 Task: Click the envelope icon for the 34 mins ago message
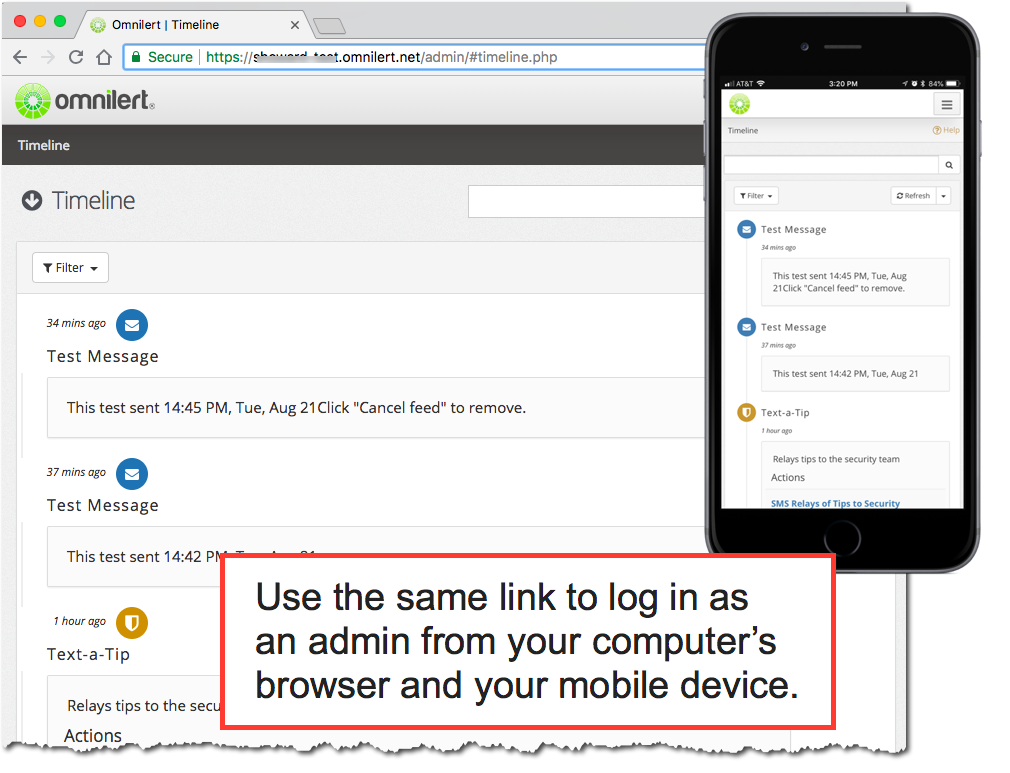tap(132, 325)
